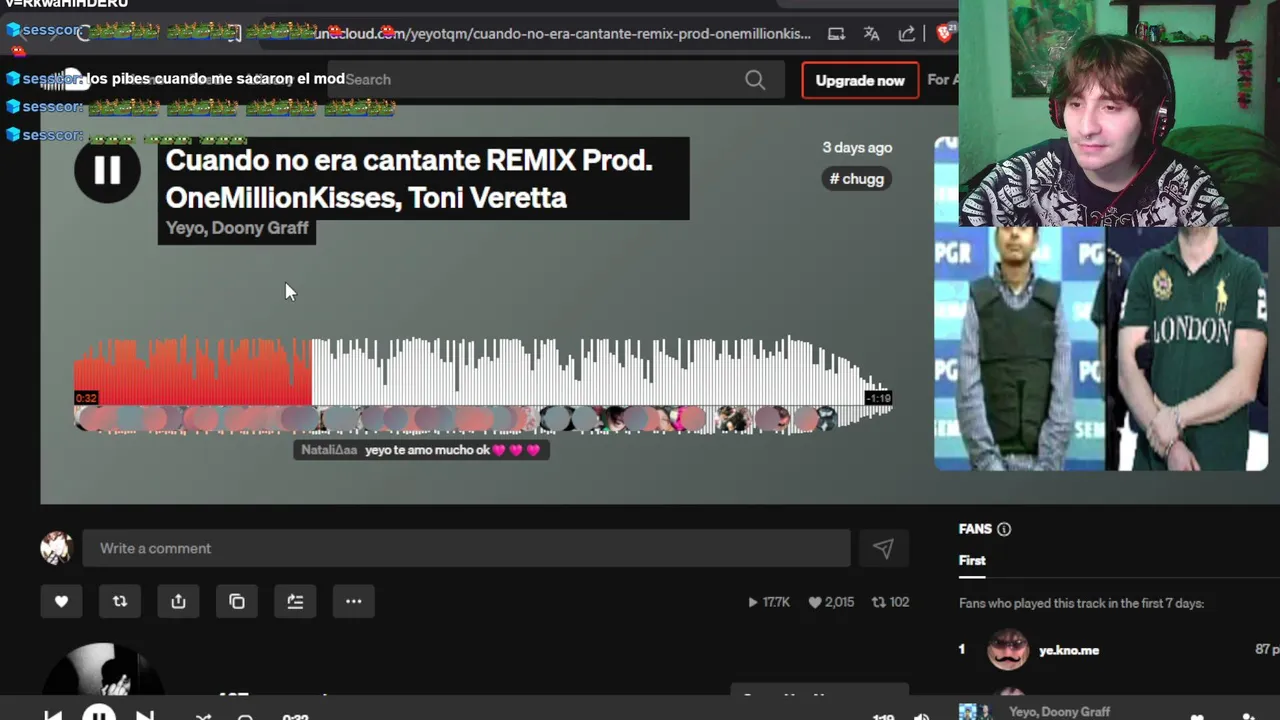Viewport: 1280px width, 720px height.
Task: View the 102 reposts count
Action: coord(890,602)
